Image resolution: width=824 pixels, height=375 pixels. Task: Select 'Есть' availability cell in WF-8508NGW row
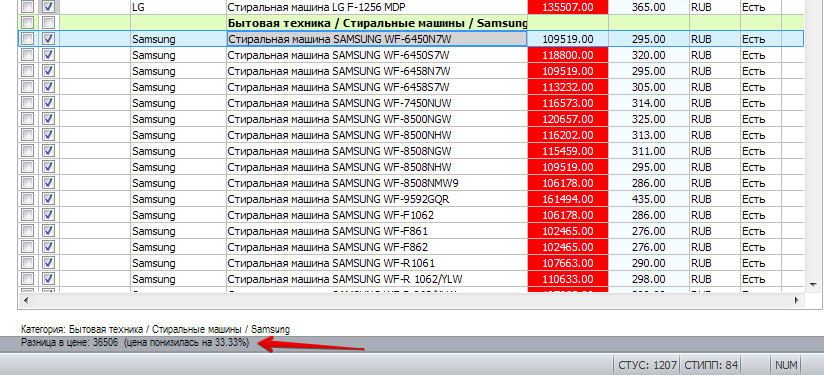click(x=761, y=151)
